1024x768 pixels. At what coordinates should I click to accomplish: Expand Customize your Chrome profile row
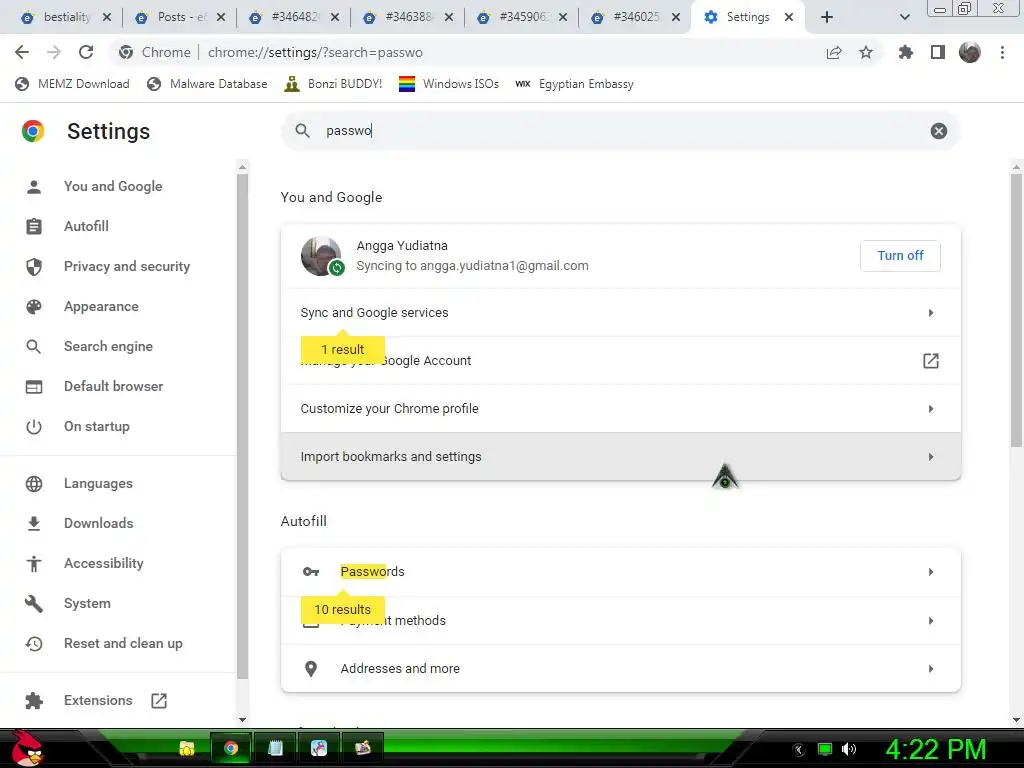(620, 409)
